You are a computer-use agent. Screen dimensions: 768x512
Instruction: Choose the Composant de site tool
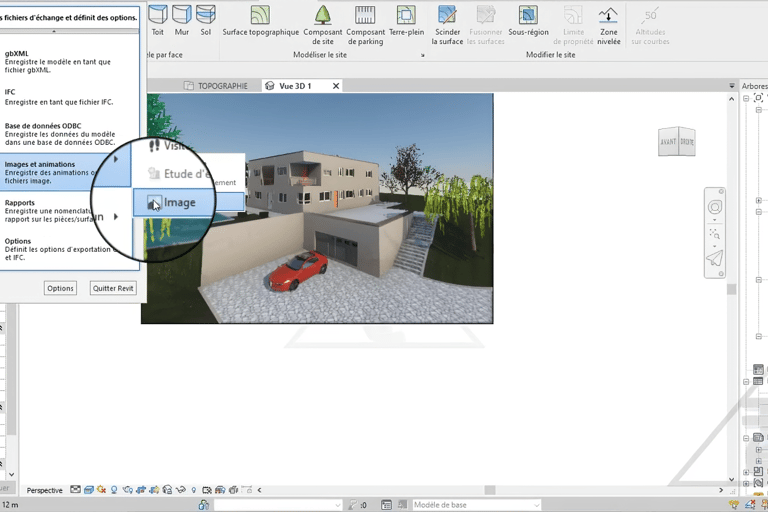tap(323, 24)
